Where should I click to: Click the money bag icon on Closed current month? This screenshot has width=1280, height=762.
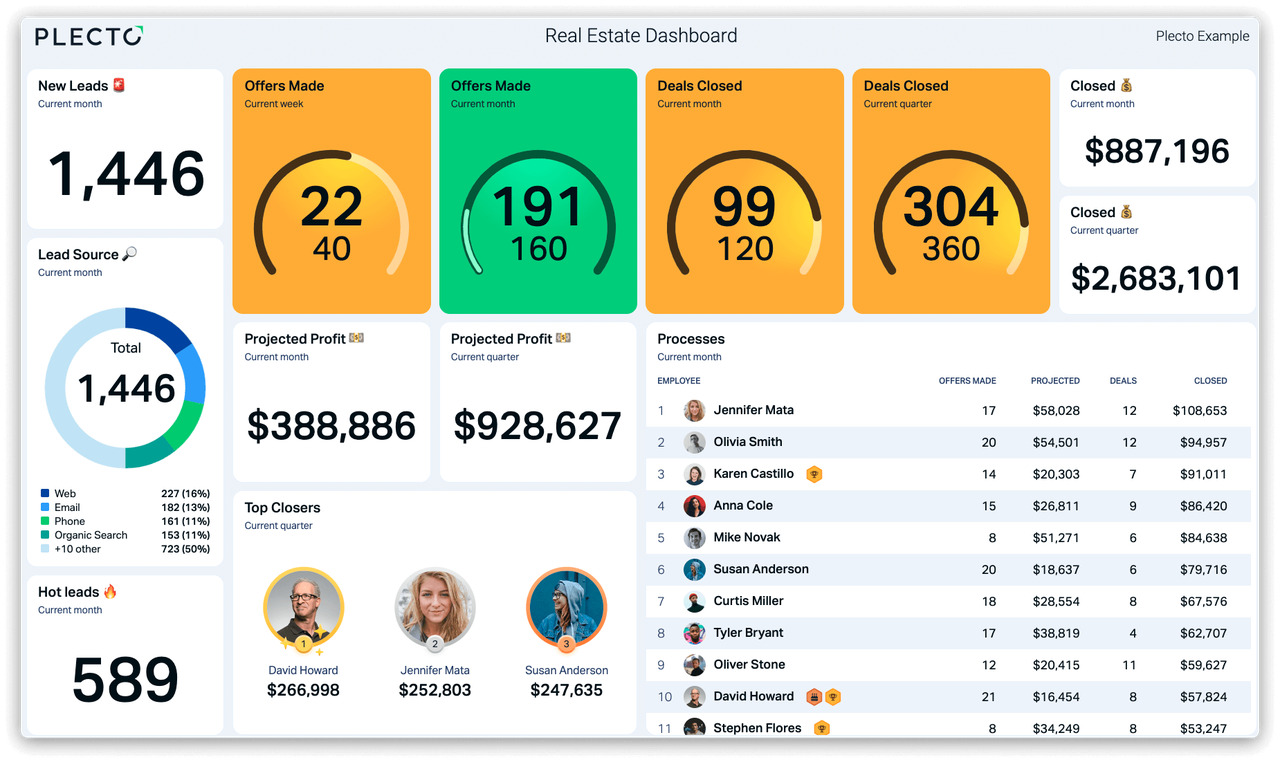coord(1127,86)
